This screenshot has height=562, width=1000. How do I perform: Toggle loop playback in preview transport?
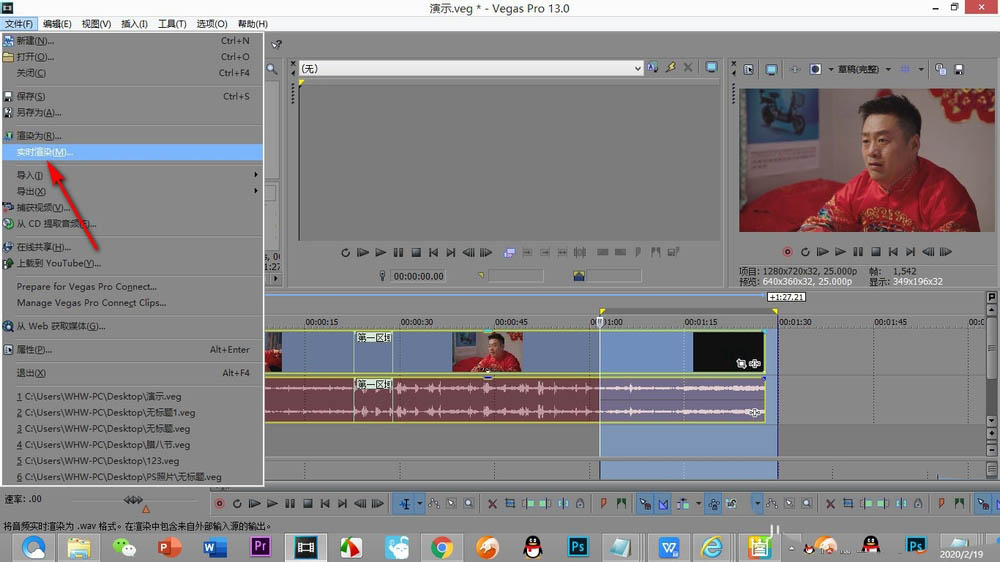point(805,252)
